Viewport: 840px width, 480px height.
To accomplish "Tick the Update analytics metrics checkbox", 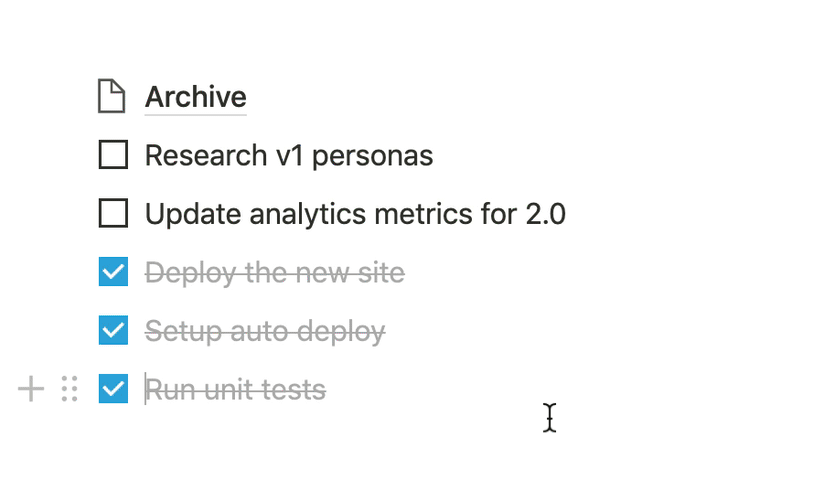I will pyautogui.click(x=114, y=213).
